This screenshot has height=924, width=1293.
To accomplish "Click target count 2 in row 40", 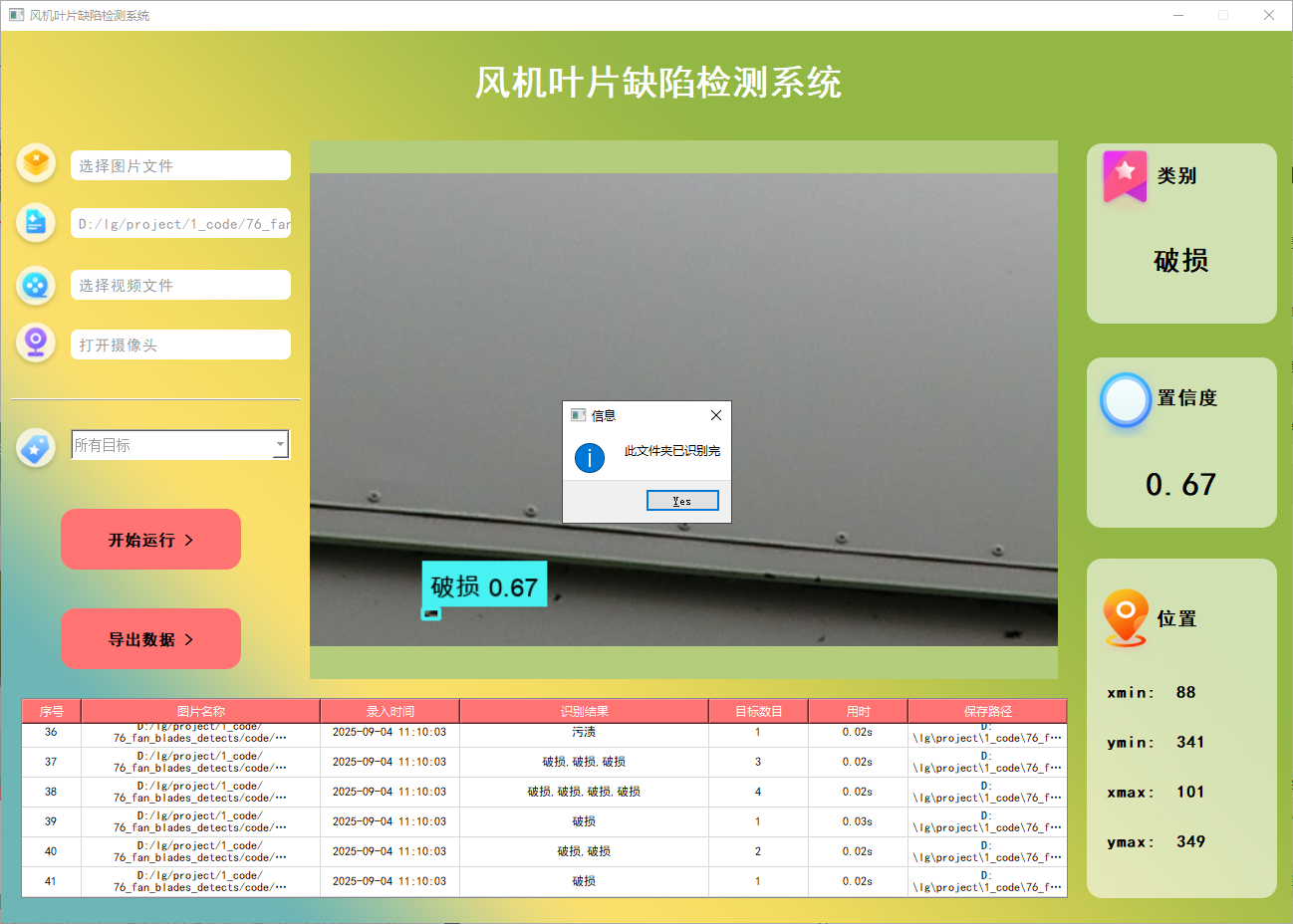I will click(758, 851).
